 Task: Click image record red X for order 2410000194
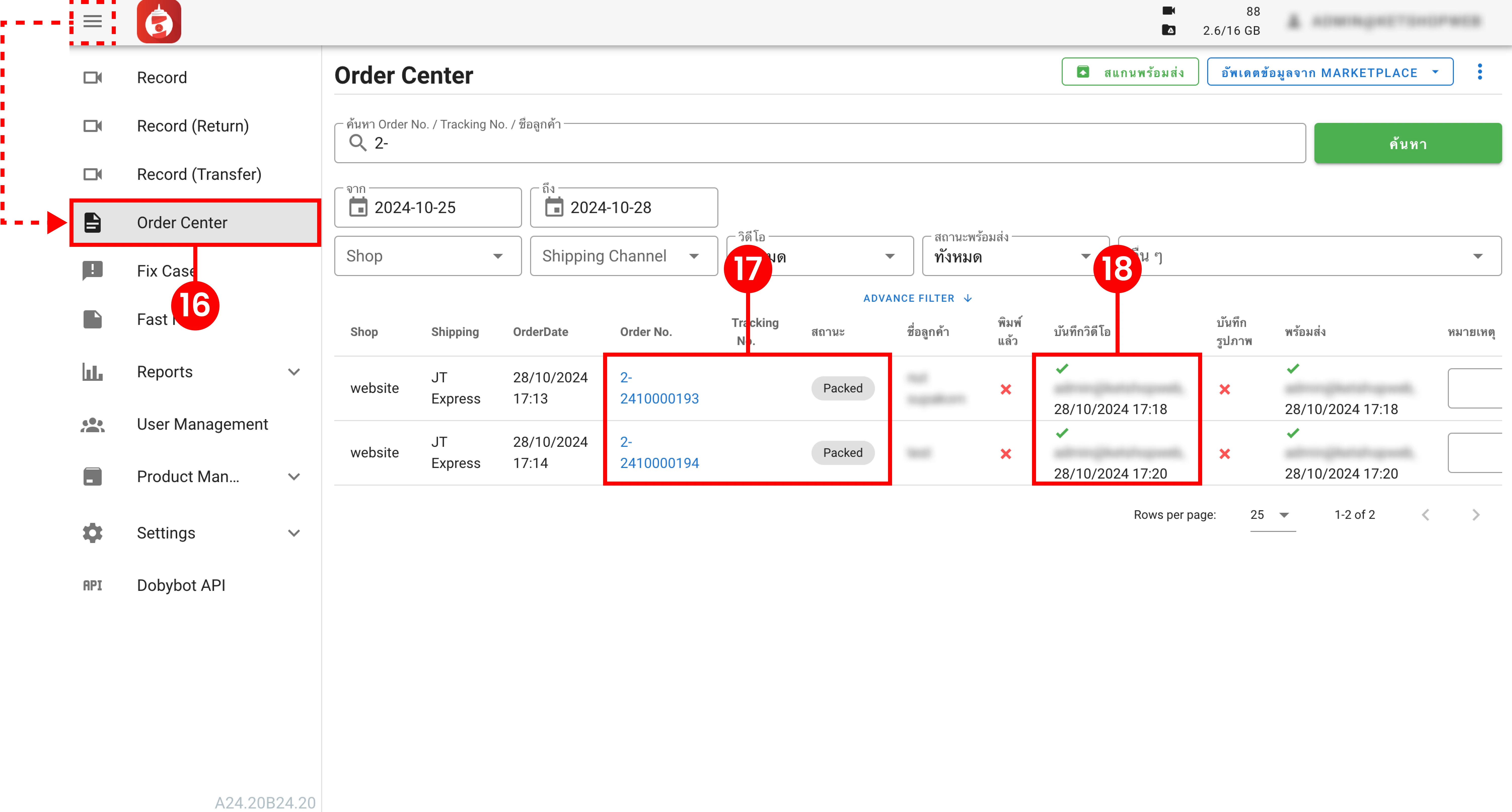[x=1225, y=454]
